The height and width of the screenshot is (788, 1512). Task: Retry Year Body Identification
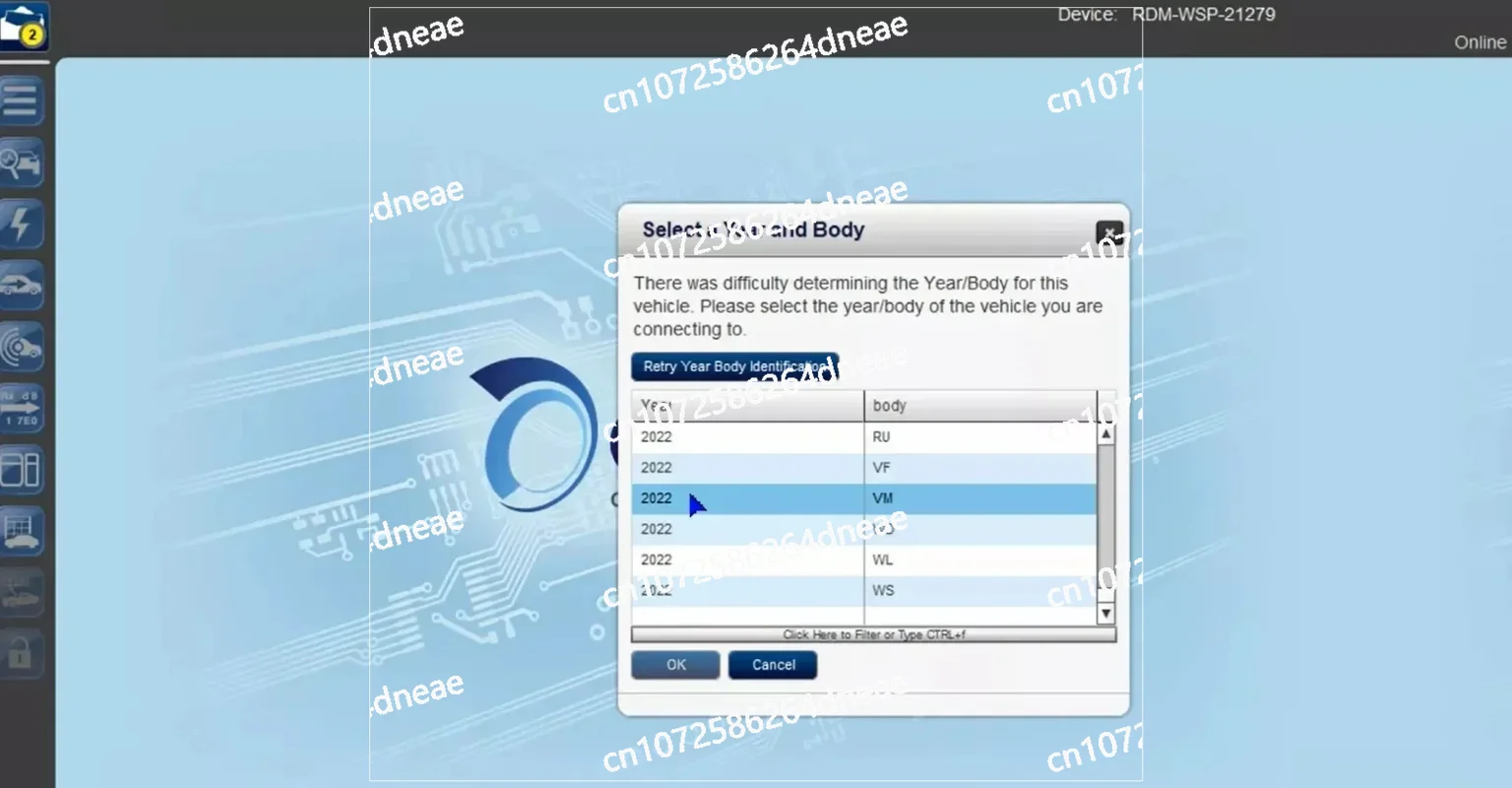tap(735, 366)
